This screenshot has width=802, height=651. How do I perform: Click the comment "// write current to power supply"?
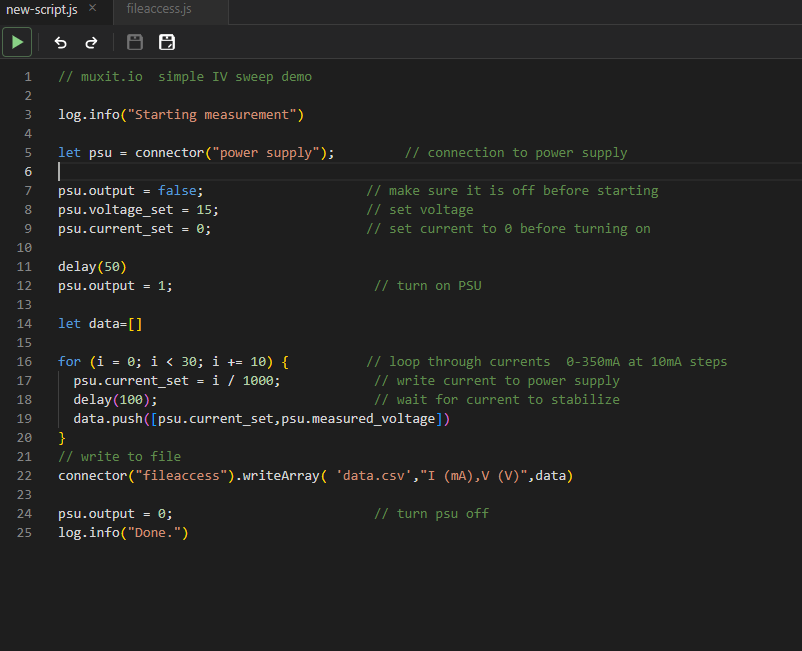click(497, 381)
